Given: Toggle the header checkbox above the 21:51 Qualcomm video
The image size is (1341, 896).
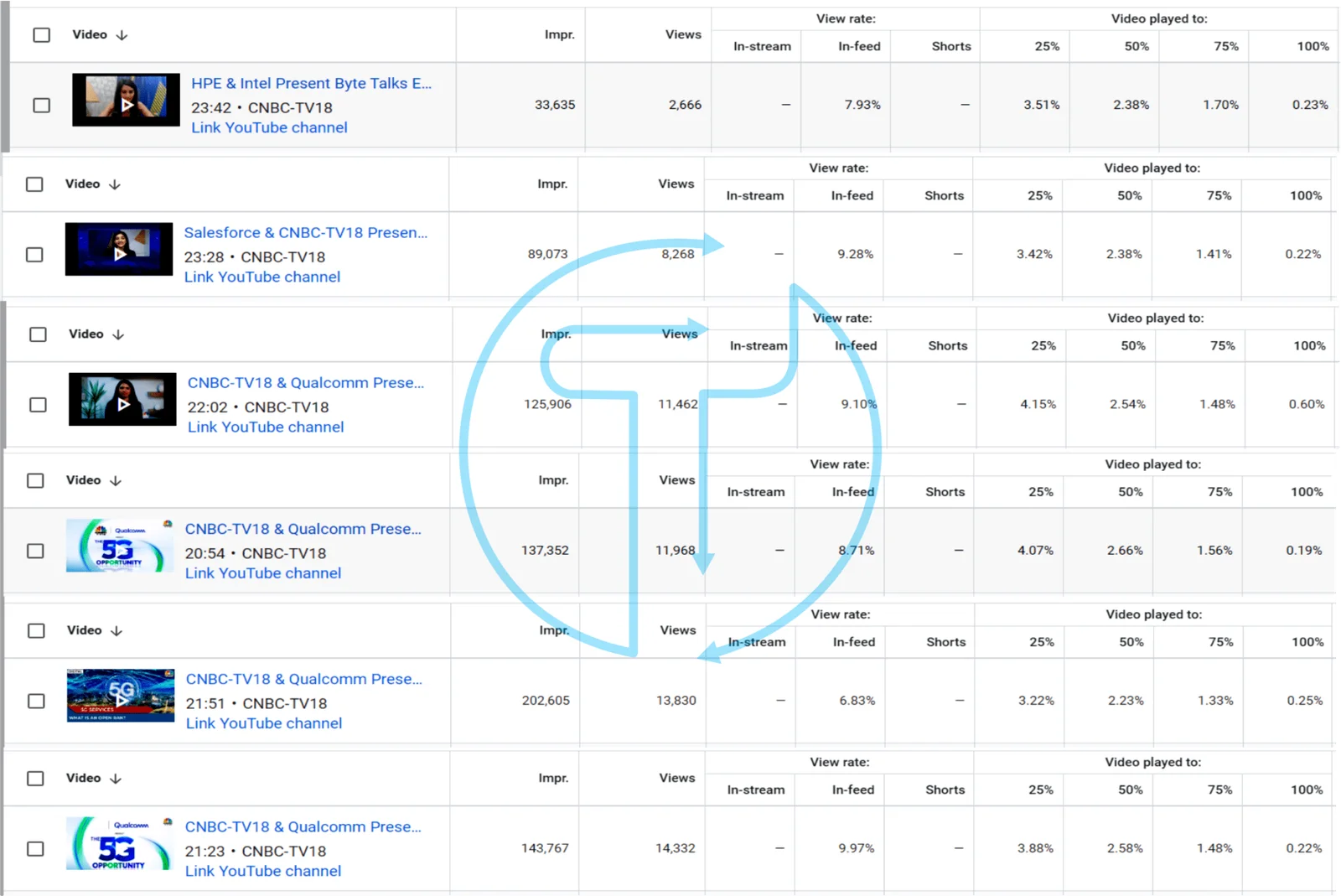Looking at the screenshot, I should click(x=36, y=631).
